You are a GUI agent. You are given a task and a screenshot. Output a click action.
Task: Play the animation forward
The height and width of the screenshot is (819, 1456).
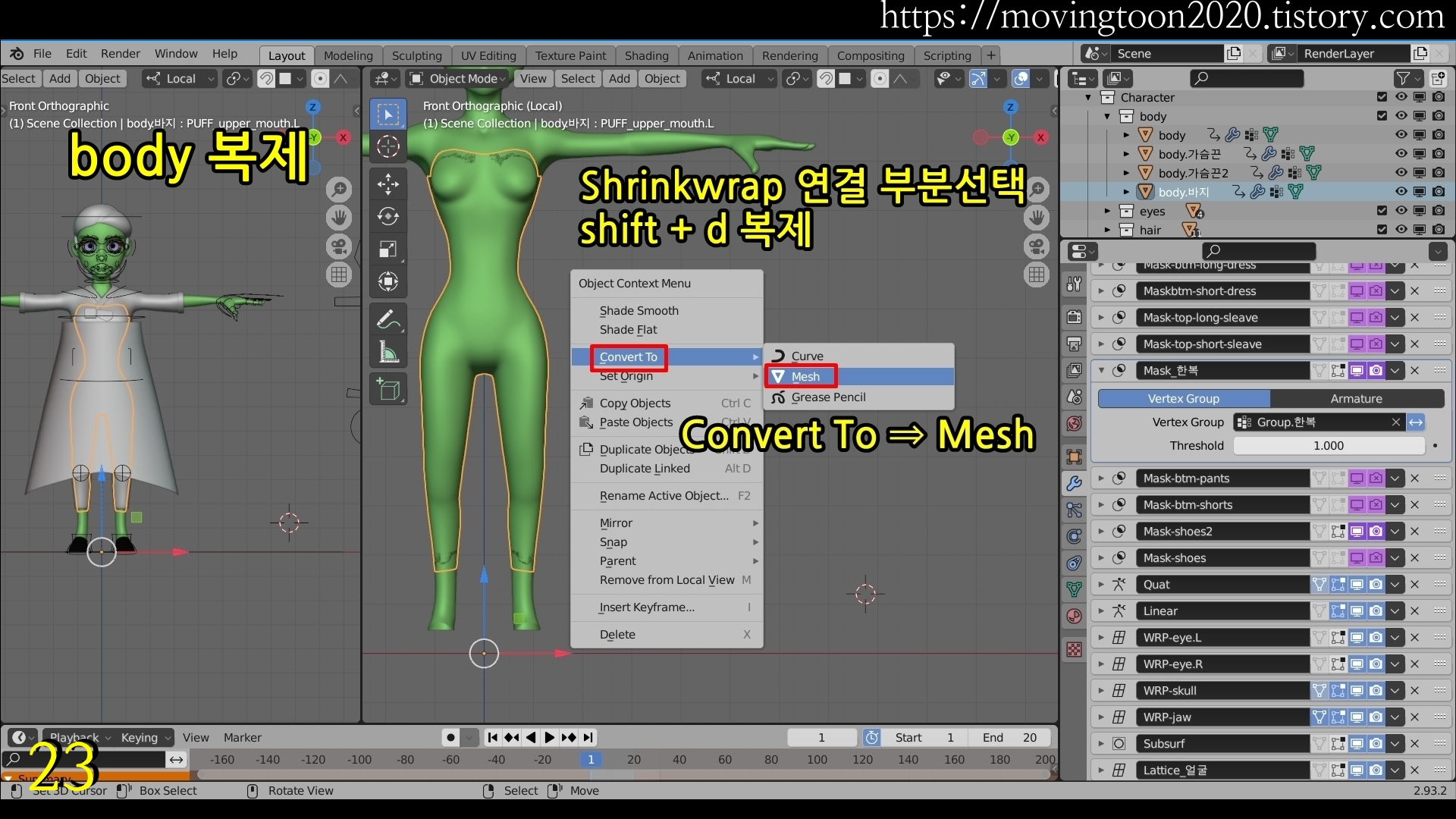(550, 737)
